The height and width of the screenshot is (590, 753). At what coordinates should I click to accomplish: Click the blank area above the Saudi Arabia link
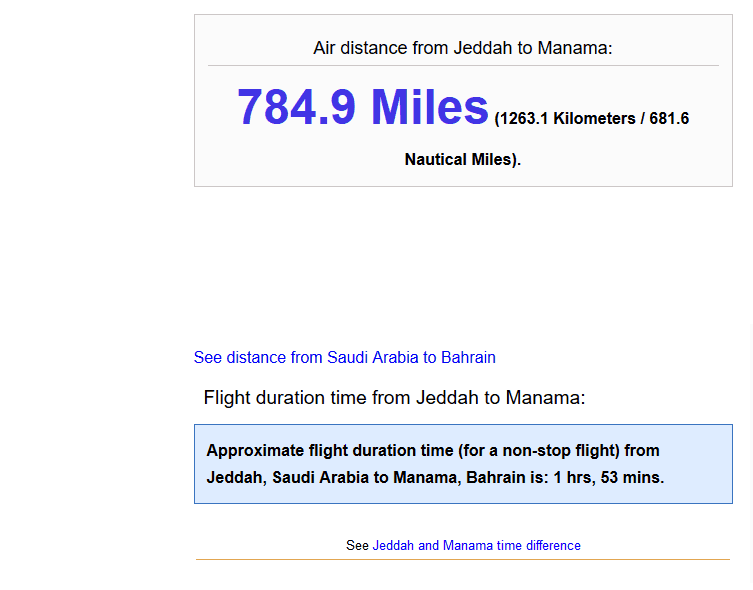[x=463, y=266]
